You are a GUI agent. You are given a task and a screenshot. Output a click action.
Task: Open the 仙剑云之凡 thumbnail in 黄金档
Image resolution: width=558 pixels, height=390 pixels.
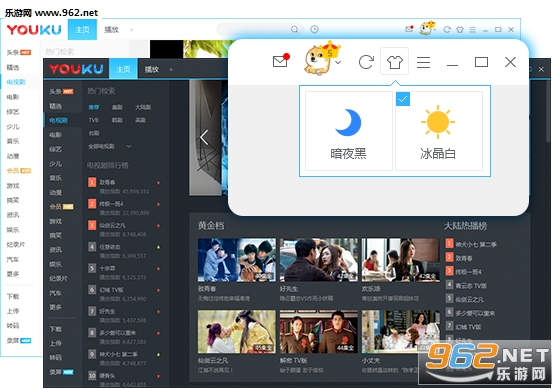click(x=237, y=332)
